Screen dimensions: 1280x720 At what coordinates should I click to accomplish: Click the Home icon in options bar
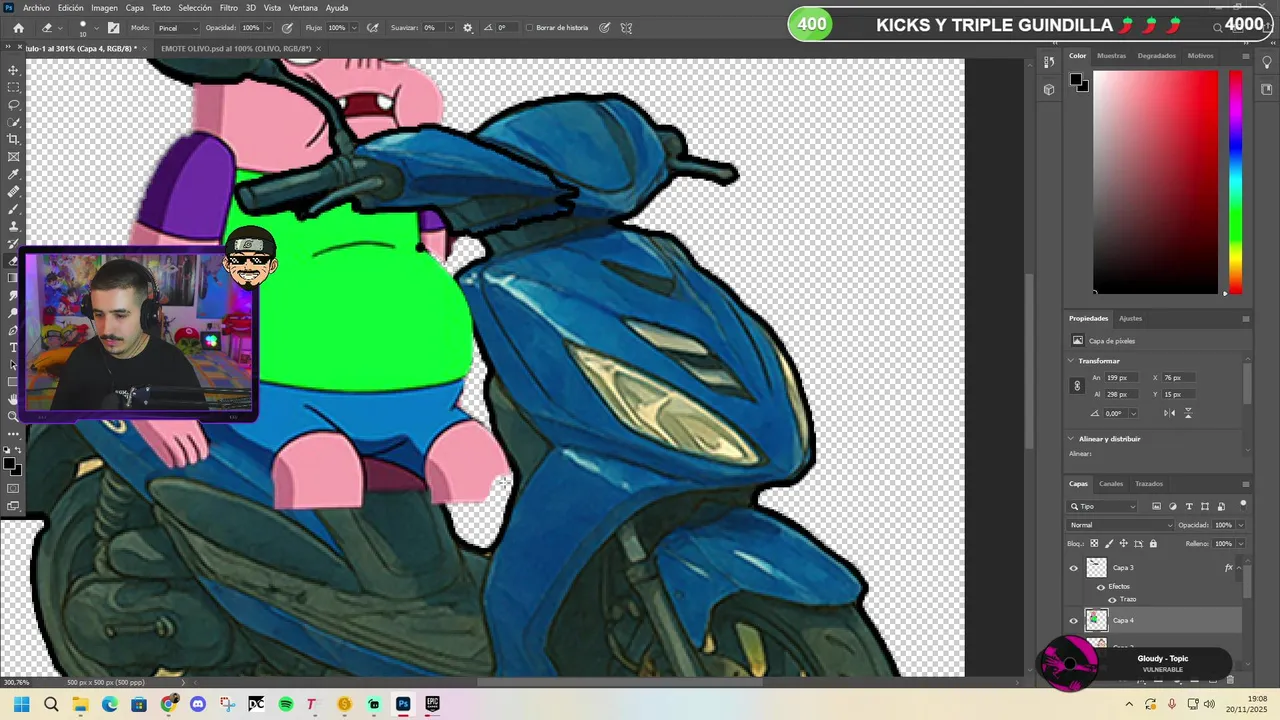tap(18, 28)
